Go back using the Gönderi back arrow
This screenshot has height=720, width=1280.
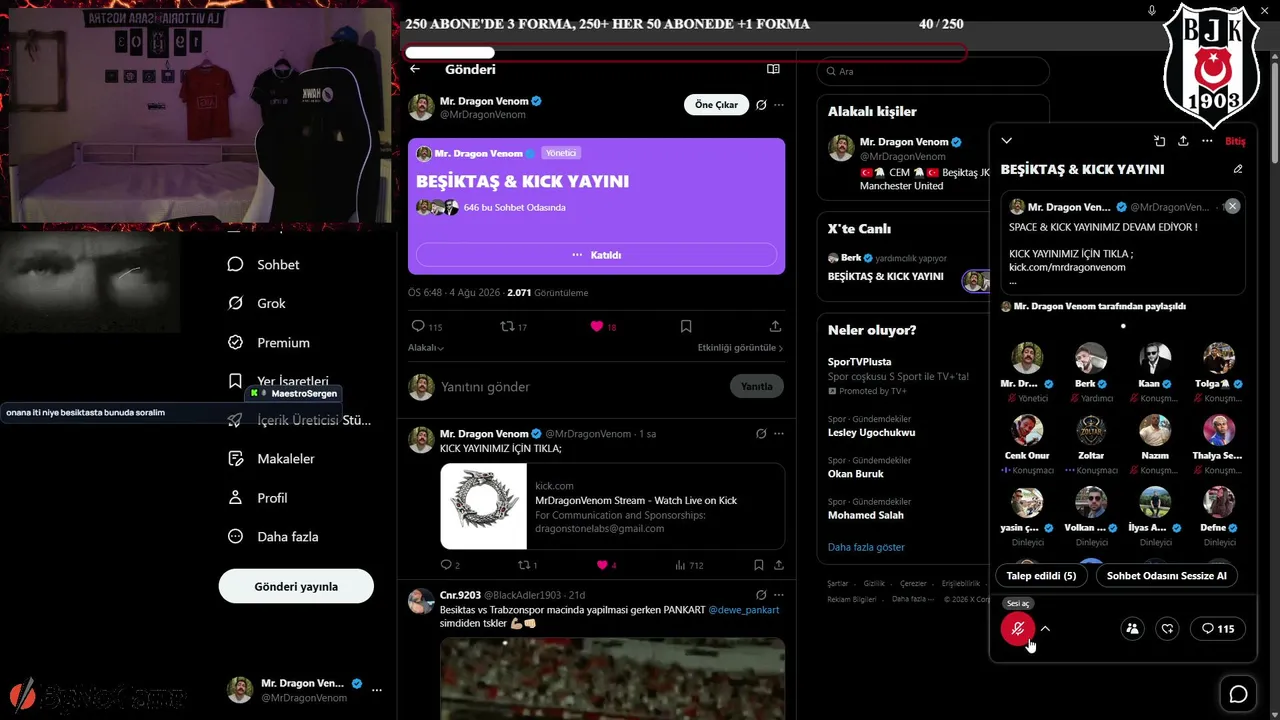click(415, 69)
